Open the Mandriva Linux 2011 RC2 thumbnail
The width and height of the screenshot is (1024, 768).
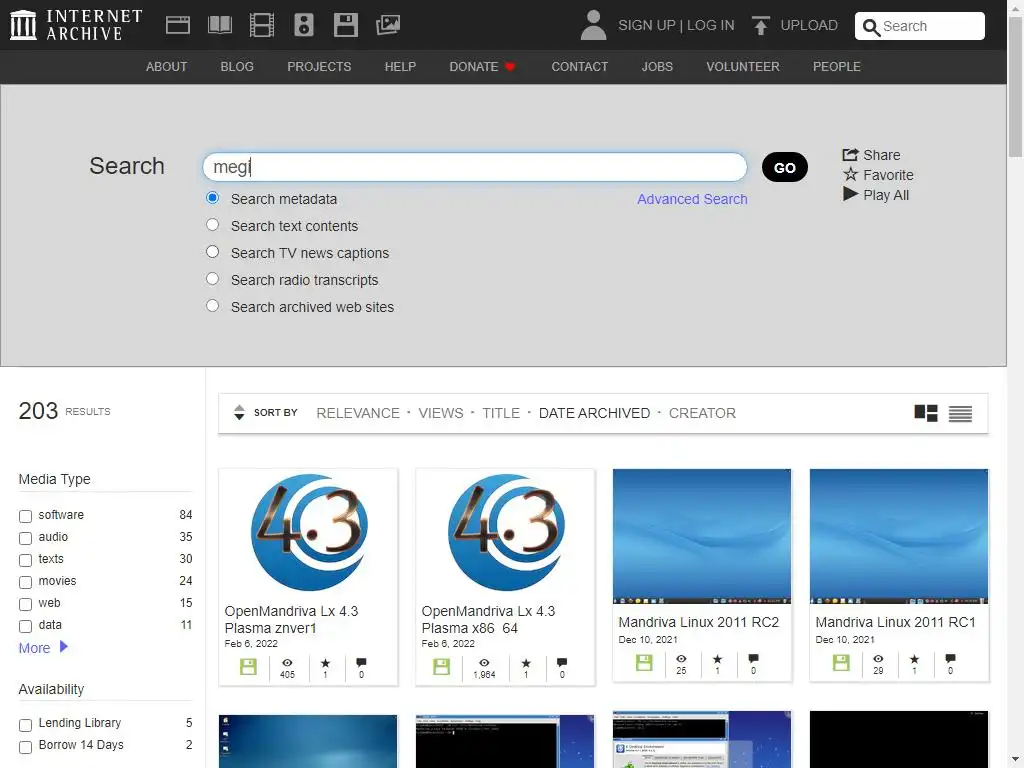tap(702, 536)
